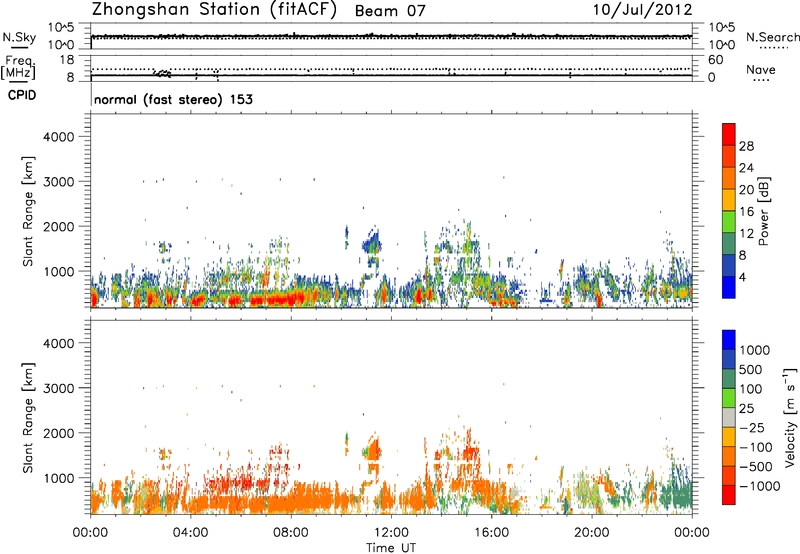This screenshot has height=554, width=800.
Task: Click the 'normal (fast stereo) 153' text
Action: 173,99
